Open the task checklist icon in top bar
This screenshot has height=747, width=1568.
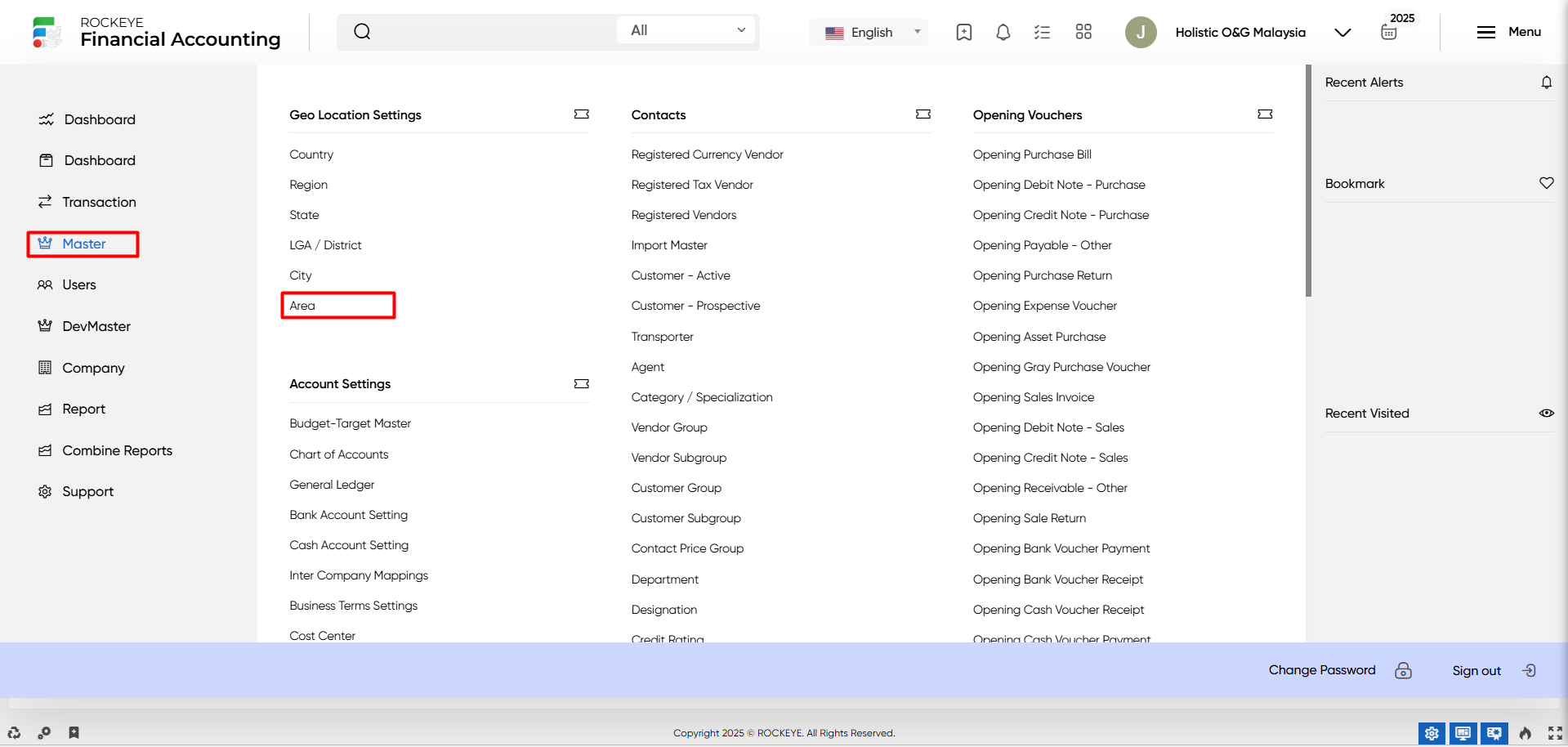pos(1042,32)
